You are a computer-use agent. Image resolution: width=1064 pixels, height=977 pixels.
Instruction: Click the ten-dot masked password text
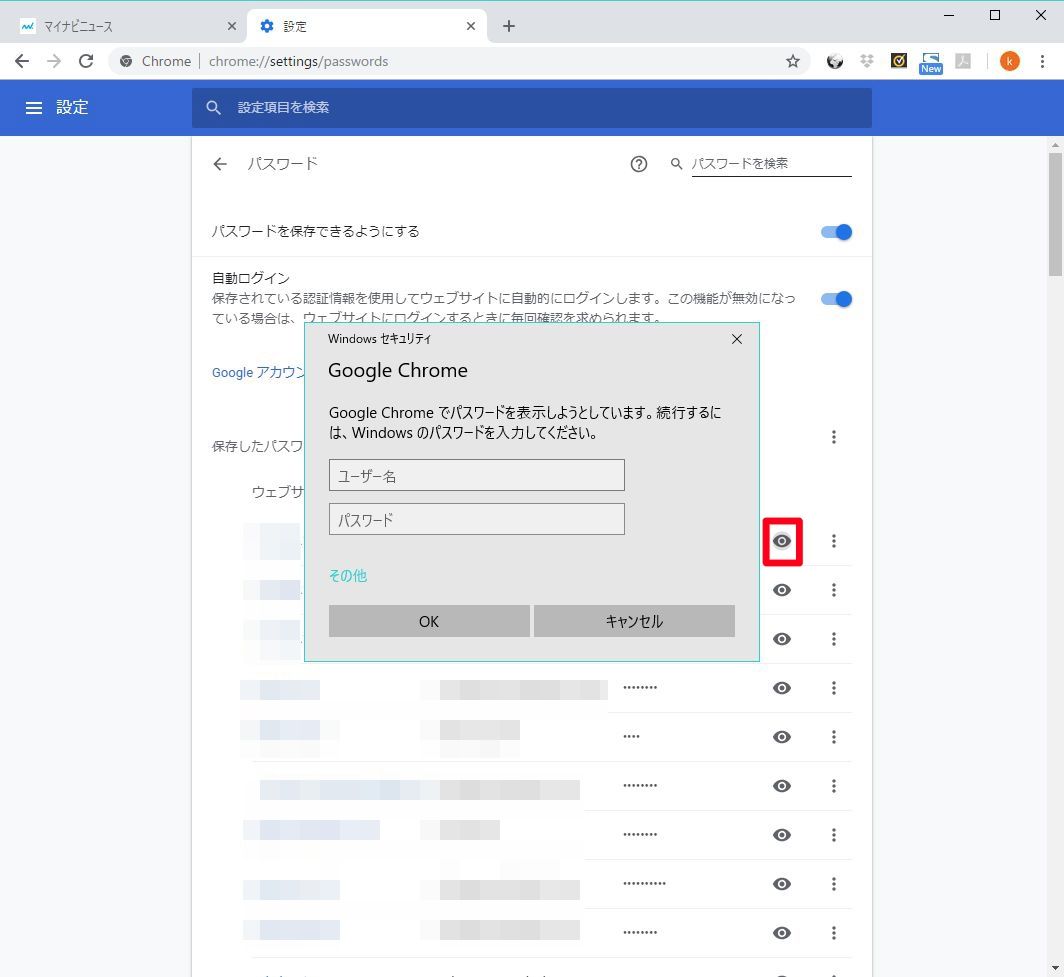click(644, 884)
